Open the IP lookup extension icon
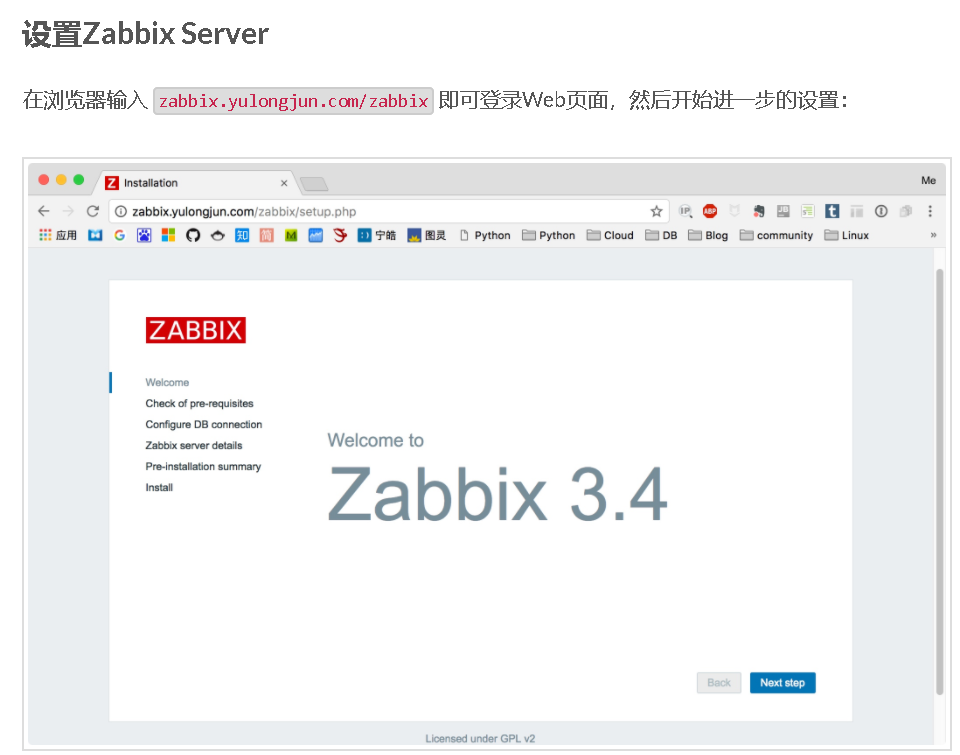Image resolution: width=960 pixels, height=755 pixels. tap(685, 211)
